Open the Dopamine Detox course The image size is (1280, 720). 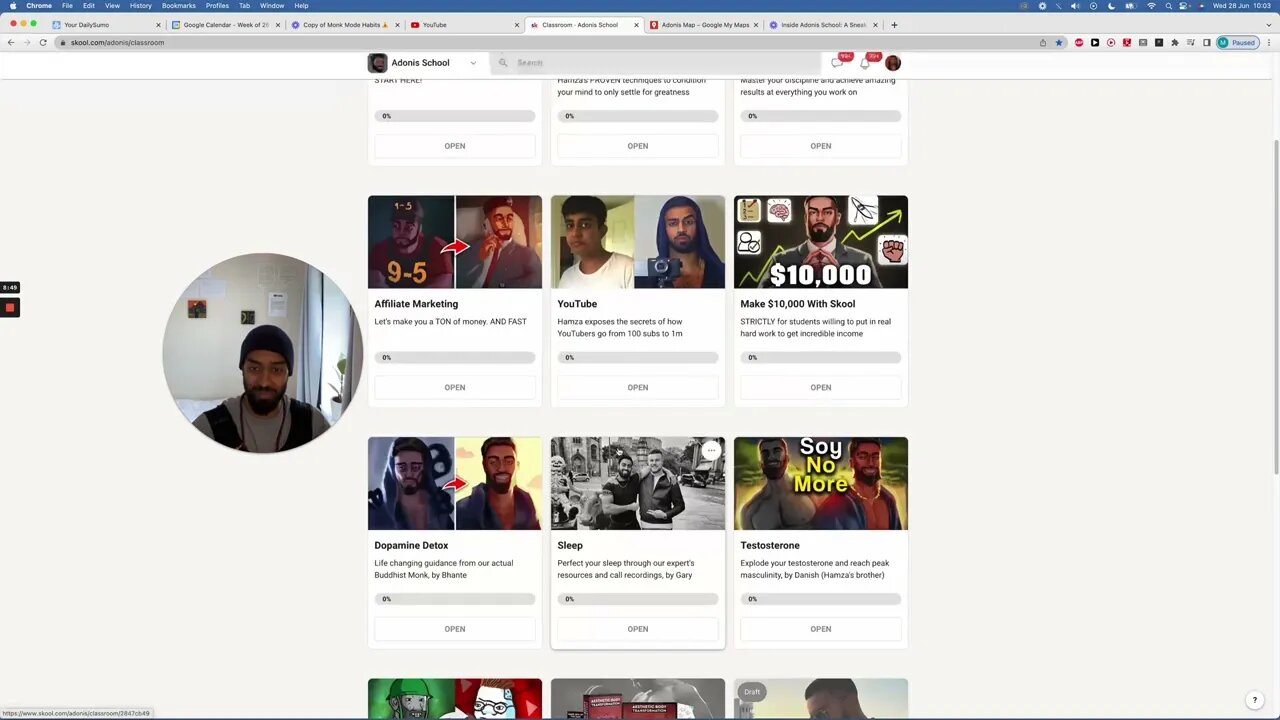click(455, 629)
